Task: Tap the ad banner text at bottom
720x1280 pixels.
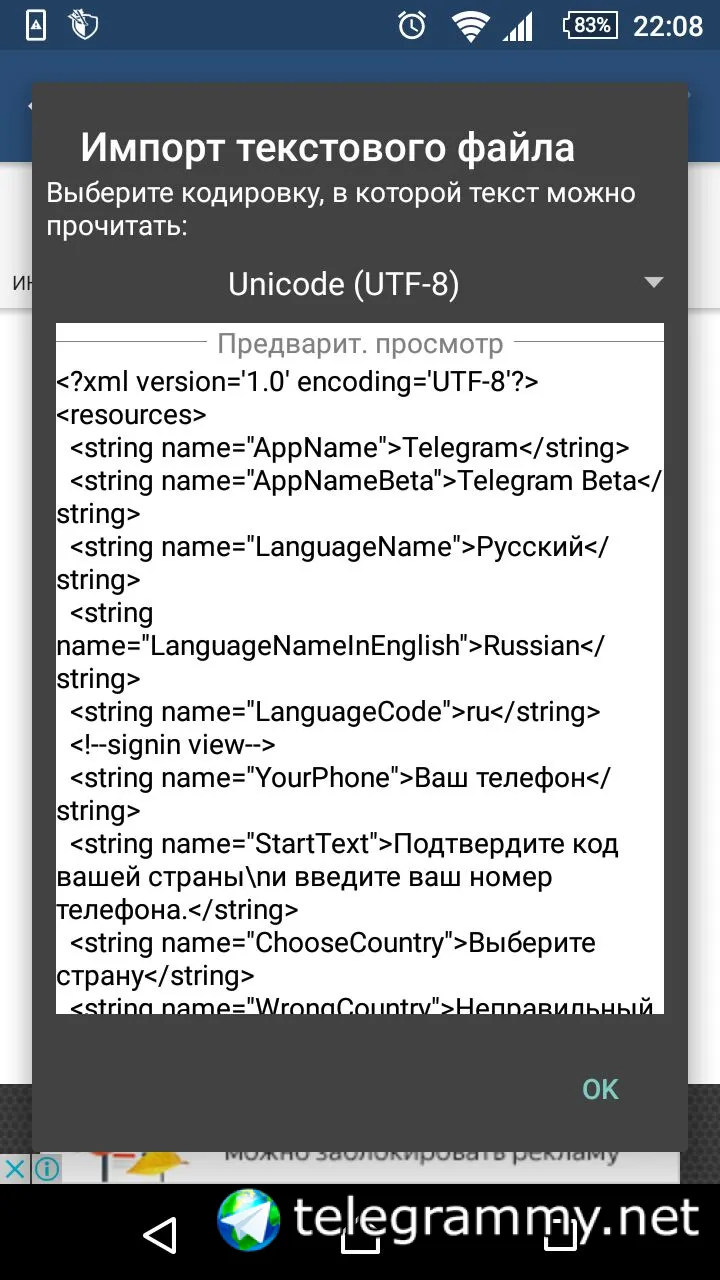Action: [420, 1154]
